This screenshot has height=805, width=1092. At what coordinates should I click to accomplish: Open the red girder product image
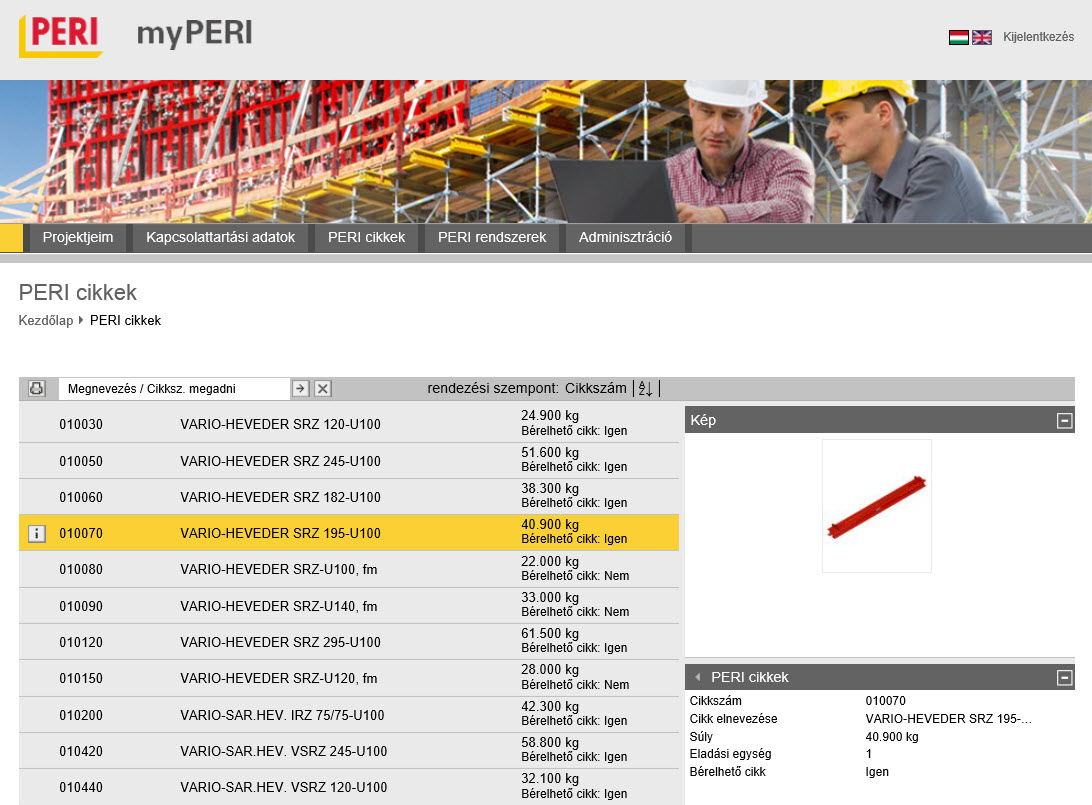pos(877,506)
